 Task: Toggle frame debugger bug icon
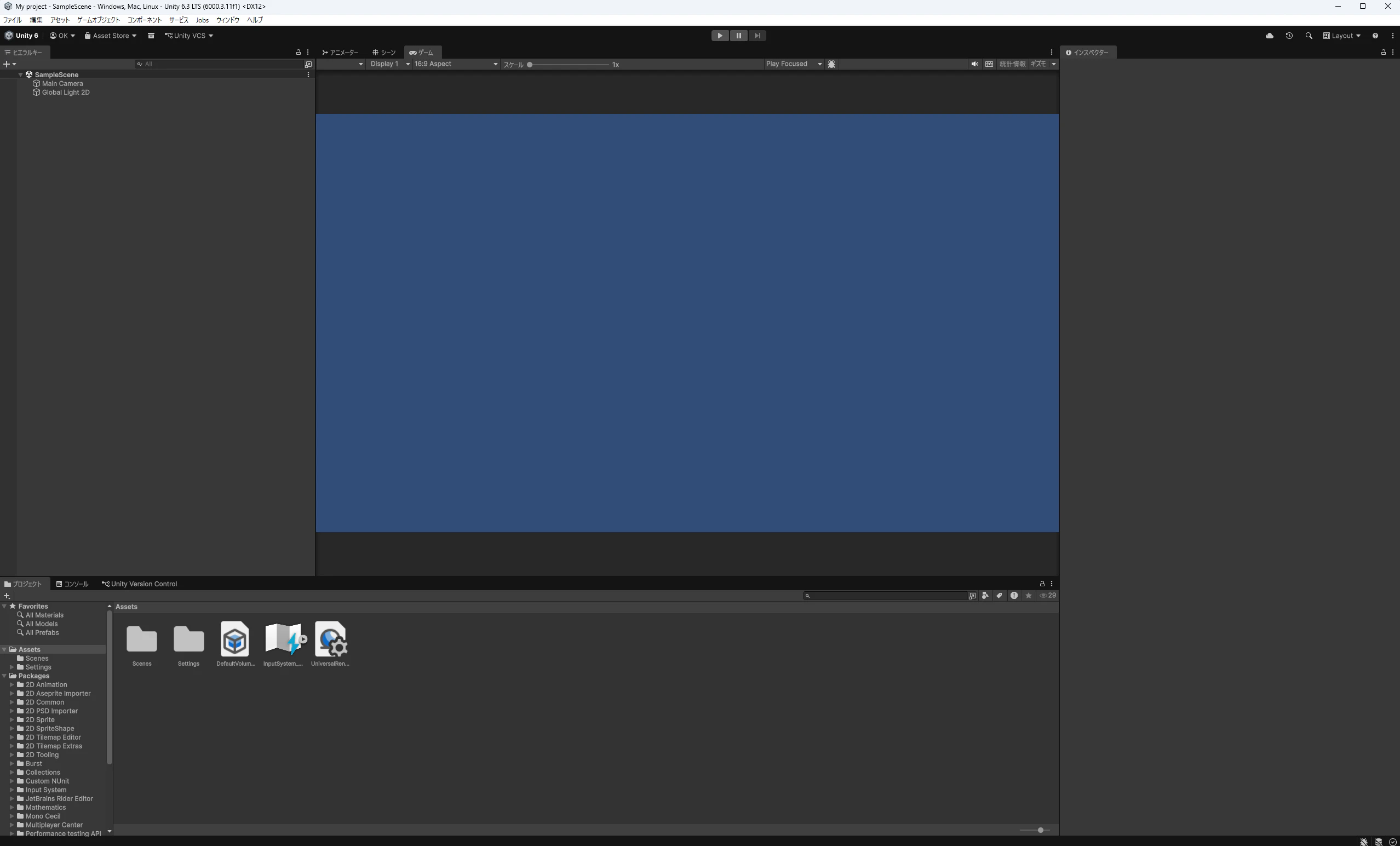point(832,64)
